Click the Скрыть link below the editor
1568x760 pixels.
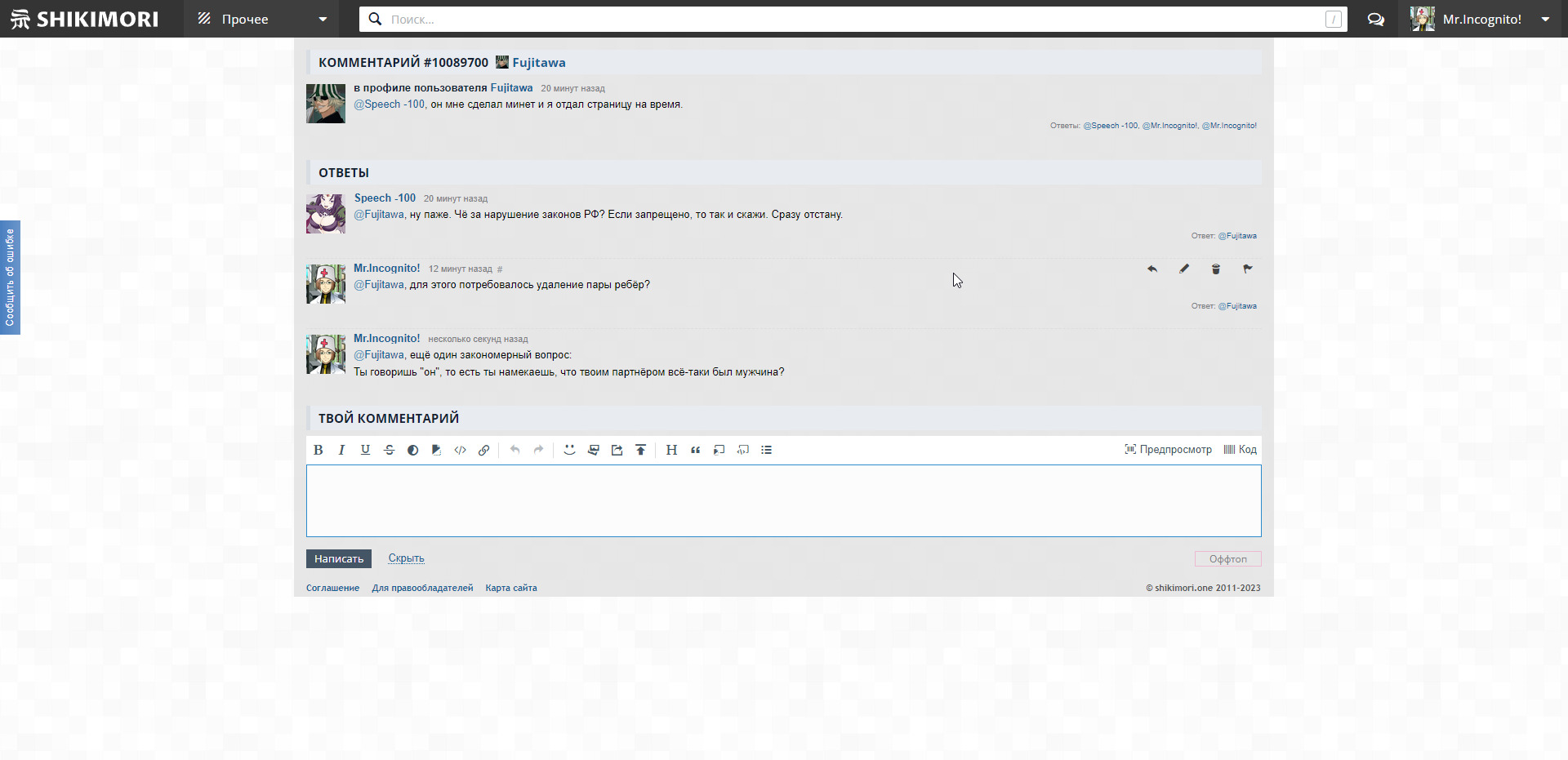(406, 558)
